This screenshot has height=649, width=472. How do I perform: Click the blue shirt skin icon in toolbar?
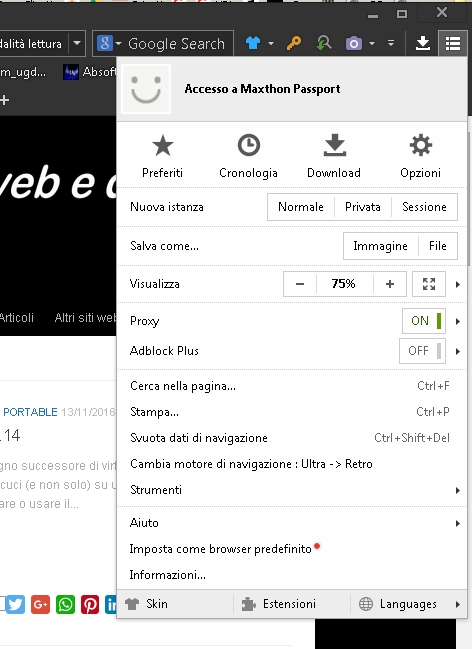[x=253, y=43]
